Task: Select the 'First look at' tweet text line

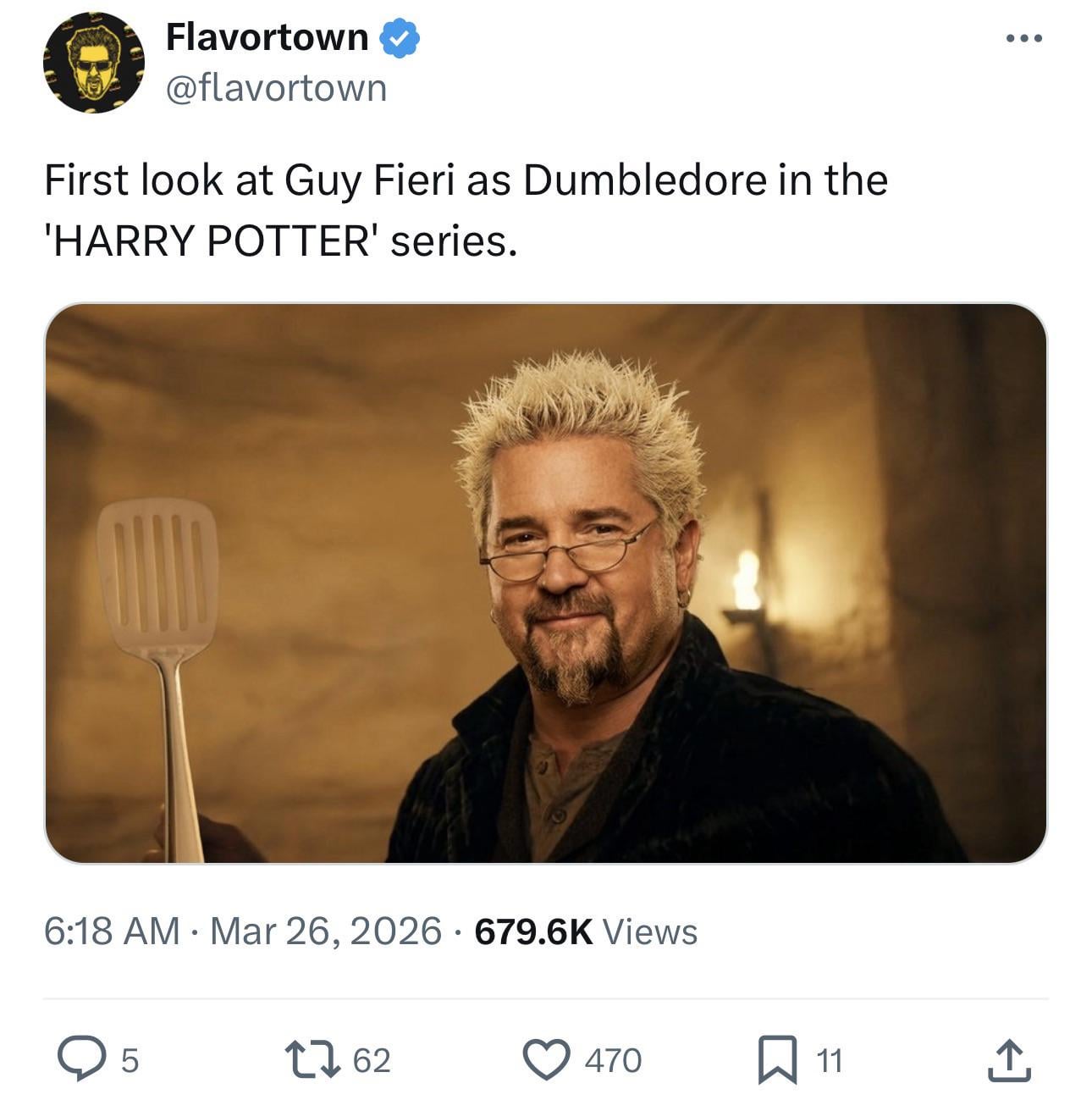Action: (x=466, y=181)
